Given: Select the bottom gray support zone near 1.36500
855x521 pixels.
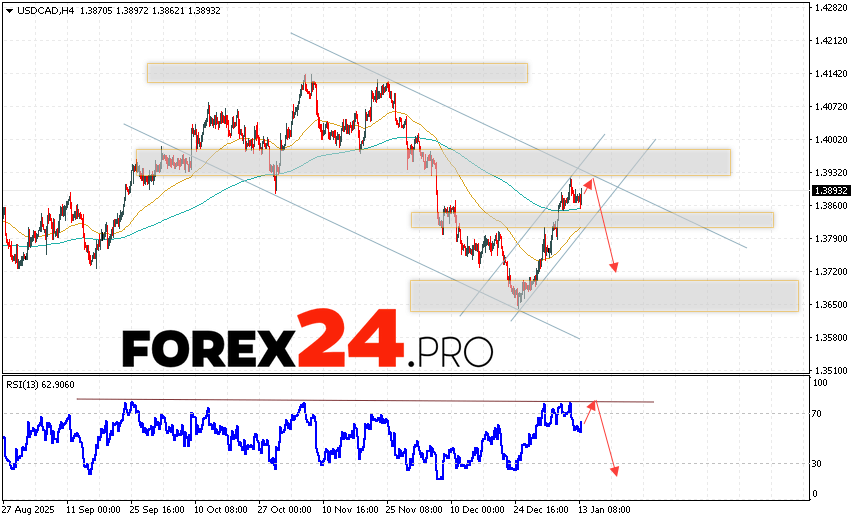Looking at the screenshot, I should point(603,295).
